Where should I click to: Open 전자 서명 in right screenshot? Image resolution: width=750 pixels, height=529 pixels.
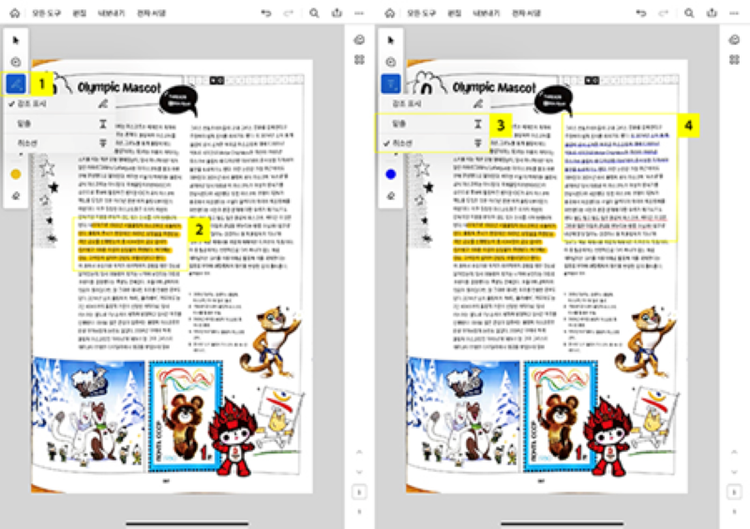tap(526, 13)
